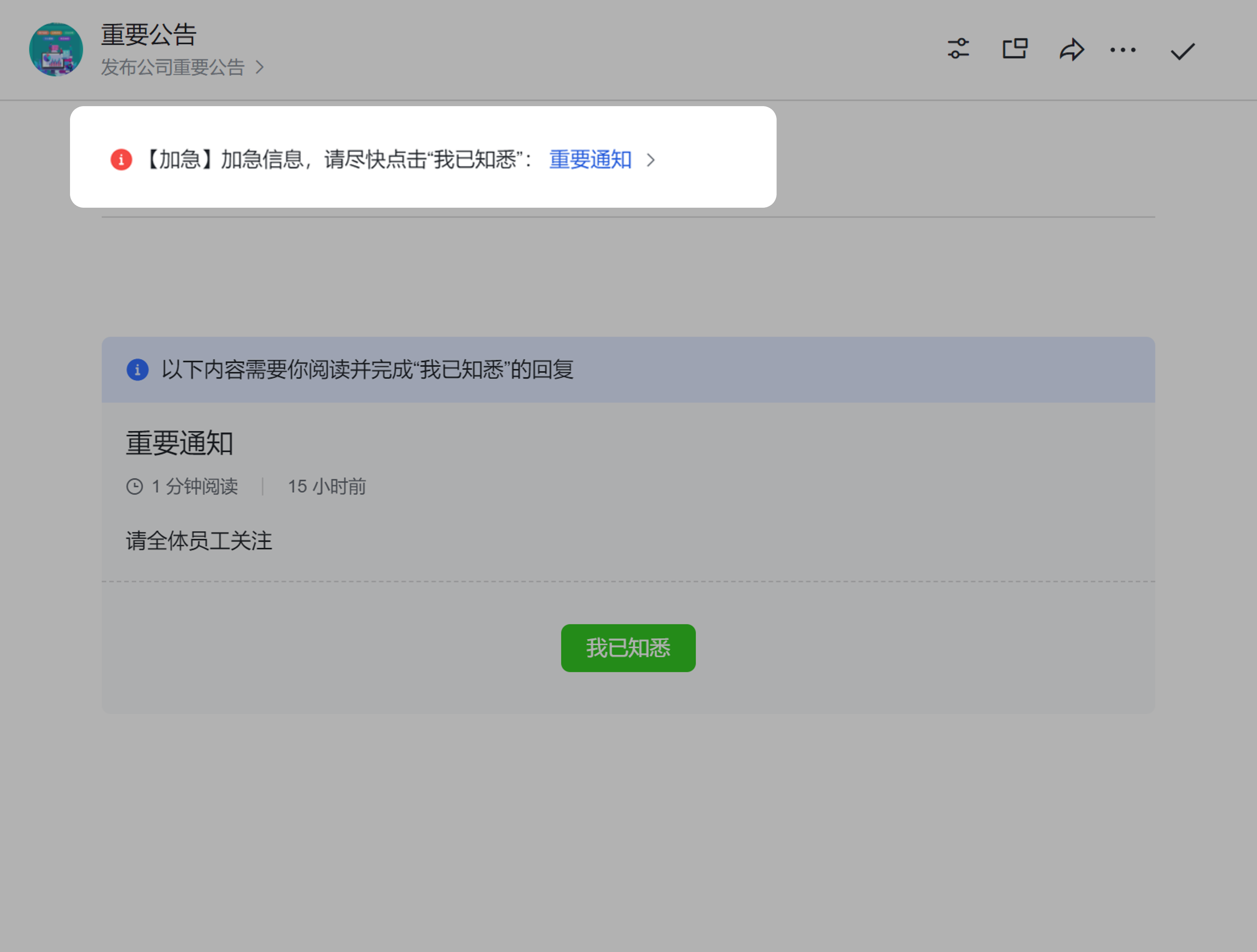Viewport: 1257px width, 952px height.
Task: Click the pop-out window icon
Action: tap(1014, 49)
